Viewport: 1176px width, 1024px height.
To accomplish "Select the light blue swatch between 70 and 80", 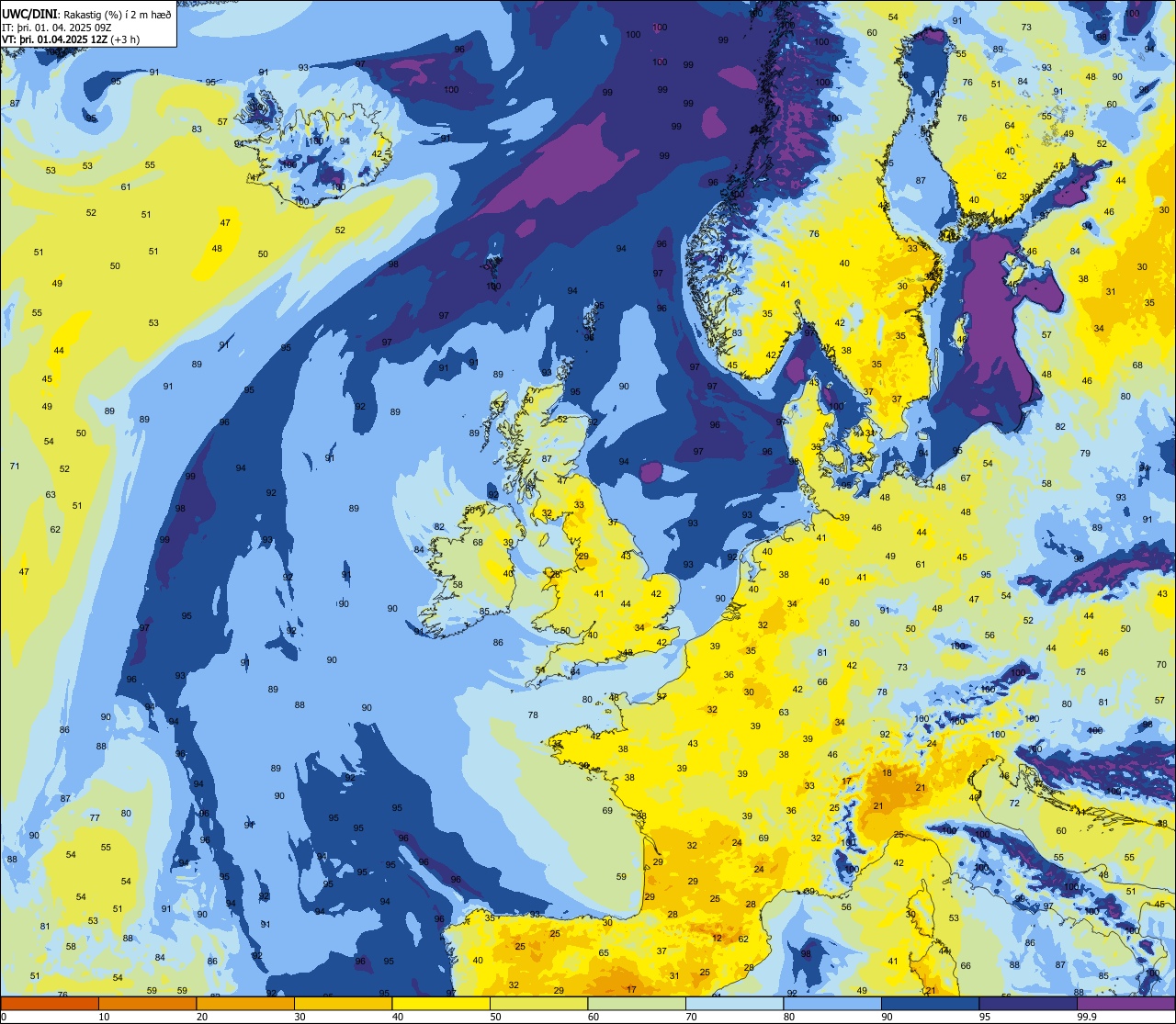I will pos(734,1004).
